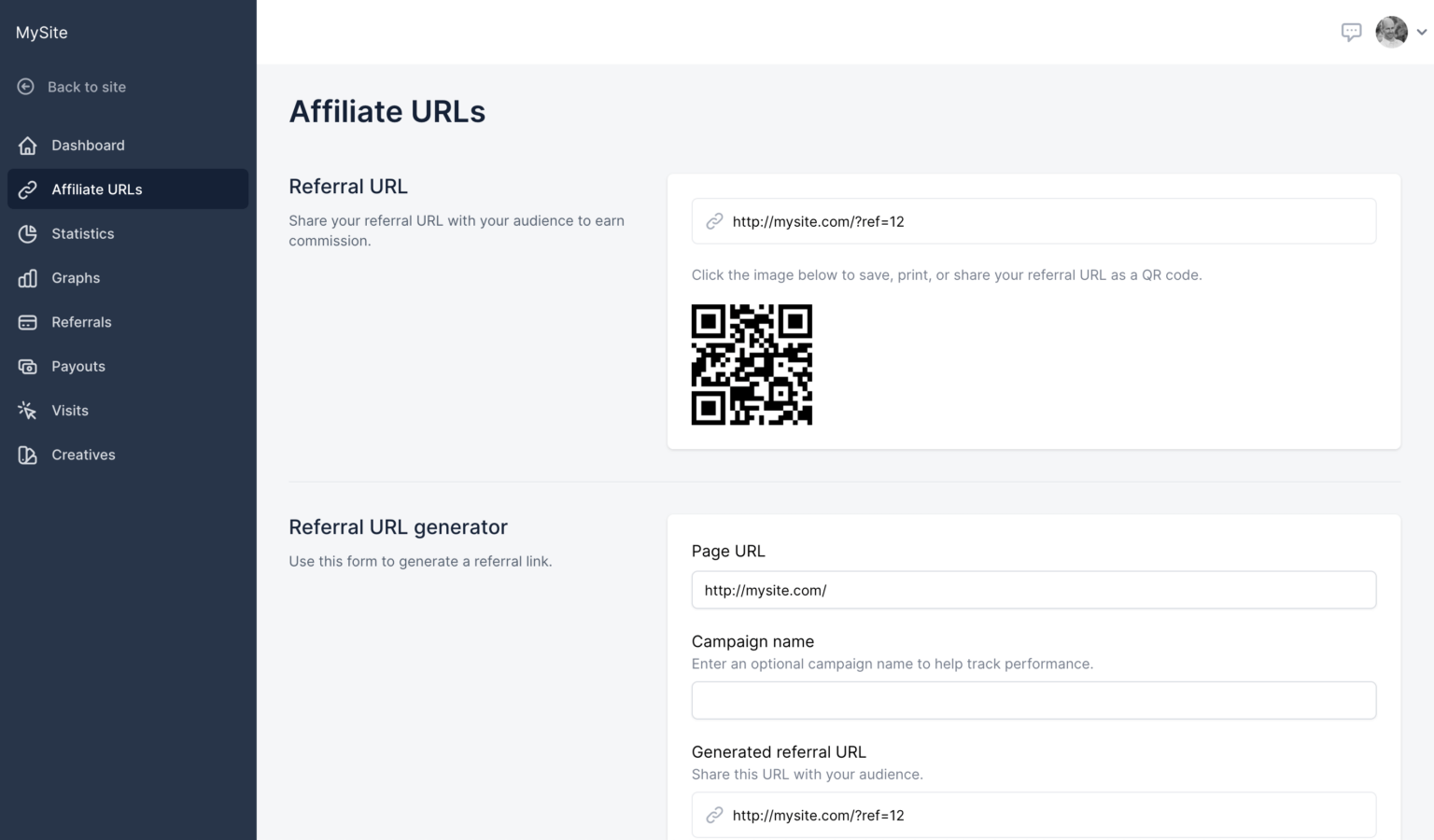Screen dimensions: 1434x840
Task: Open Graphs via the bar chart icon
Action: (x=27, y=277)
